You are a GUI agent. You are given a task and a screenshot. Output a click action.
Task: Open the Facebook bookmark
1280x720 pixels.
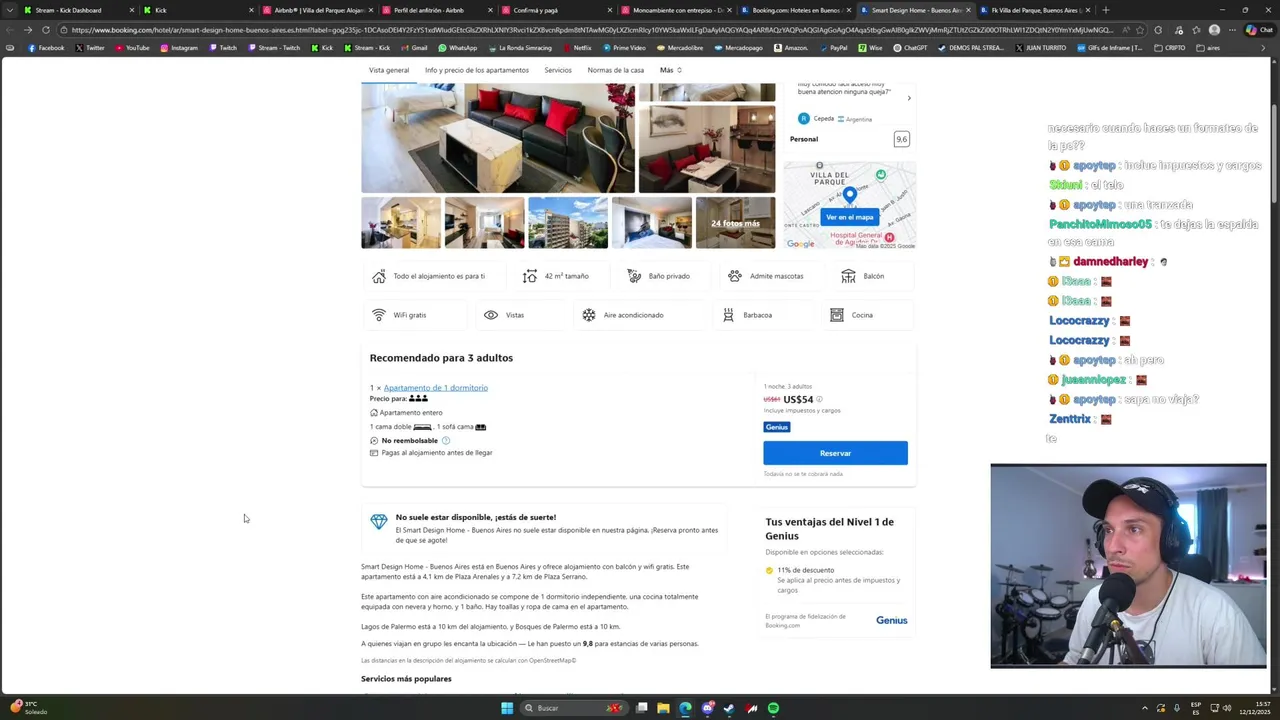click(x=46, y=48)
